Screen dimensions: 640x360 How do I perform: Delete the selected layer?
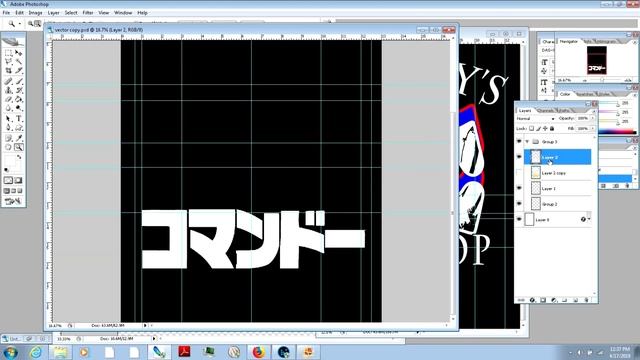[x=587, y=300]
